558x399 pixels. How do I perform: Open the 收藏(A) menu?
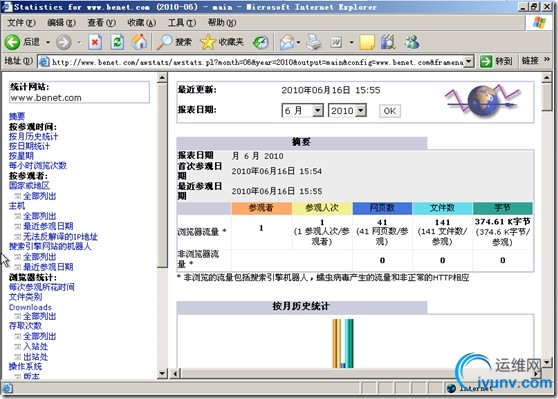click(142, 23)
